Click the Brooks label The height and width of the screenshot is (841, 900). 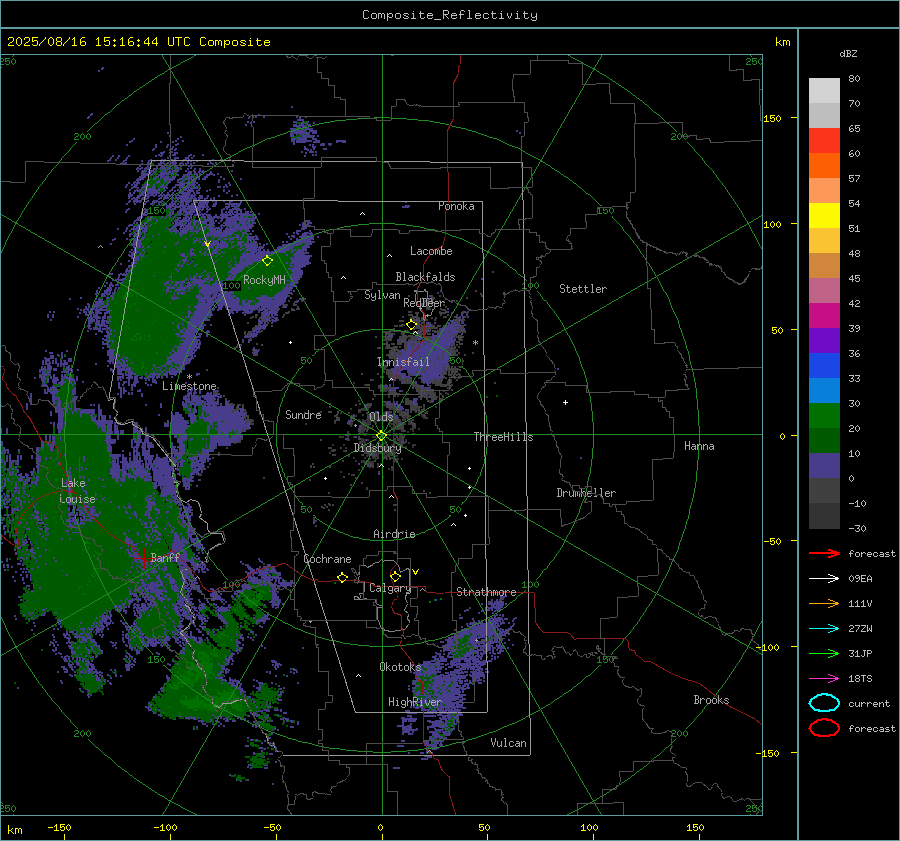(711, 700)
